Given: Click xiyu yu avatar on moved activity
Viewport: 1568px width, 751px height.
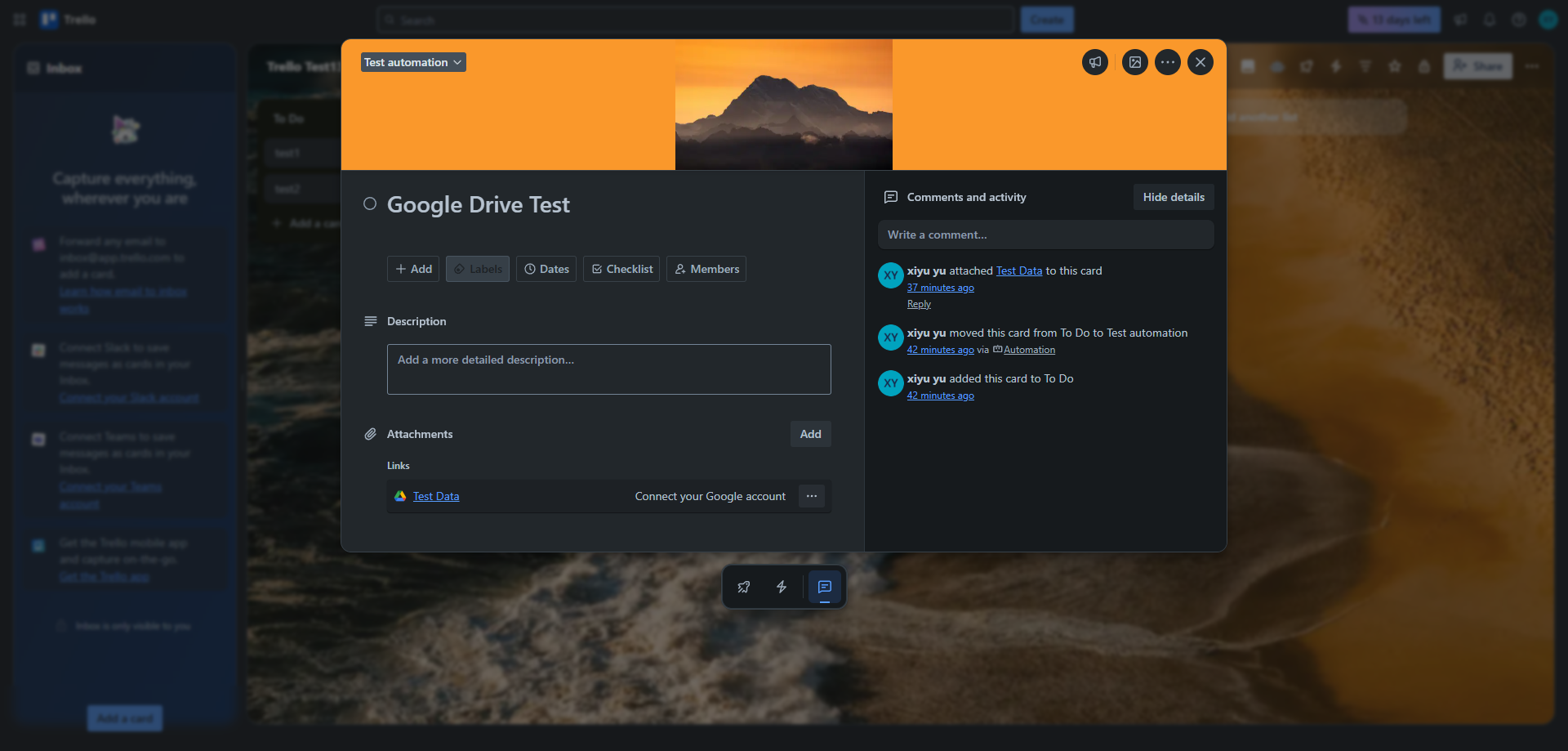Looking at the screenshot, I should (x=891, y=338).
